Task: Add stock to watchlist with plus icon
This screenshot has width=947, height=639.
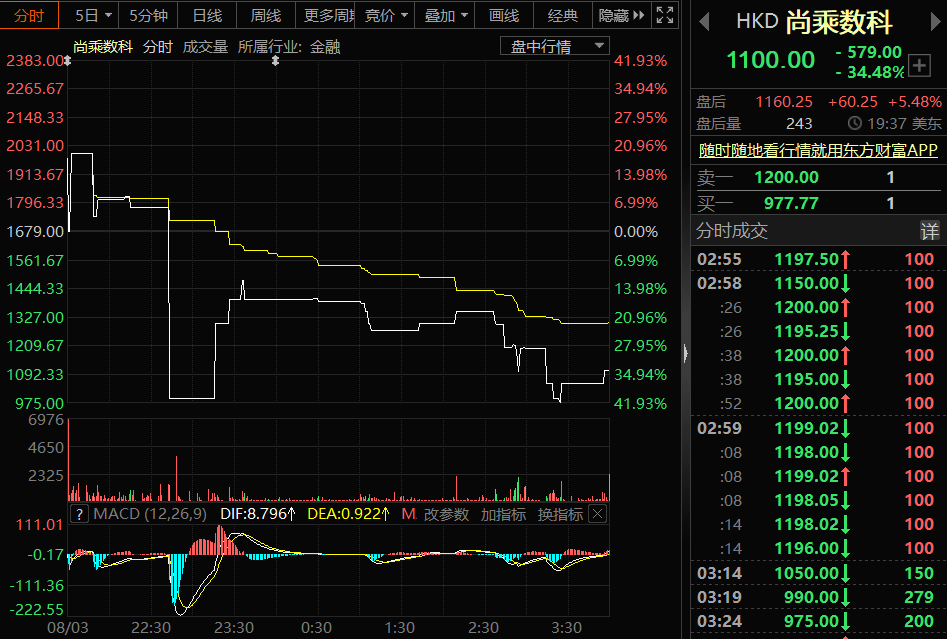Action: pos(920,67)
